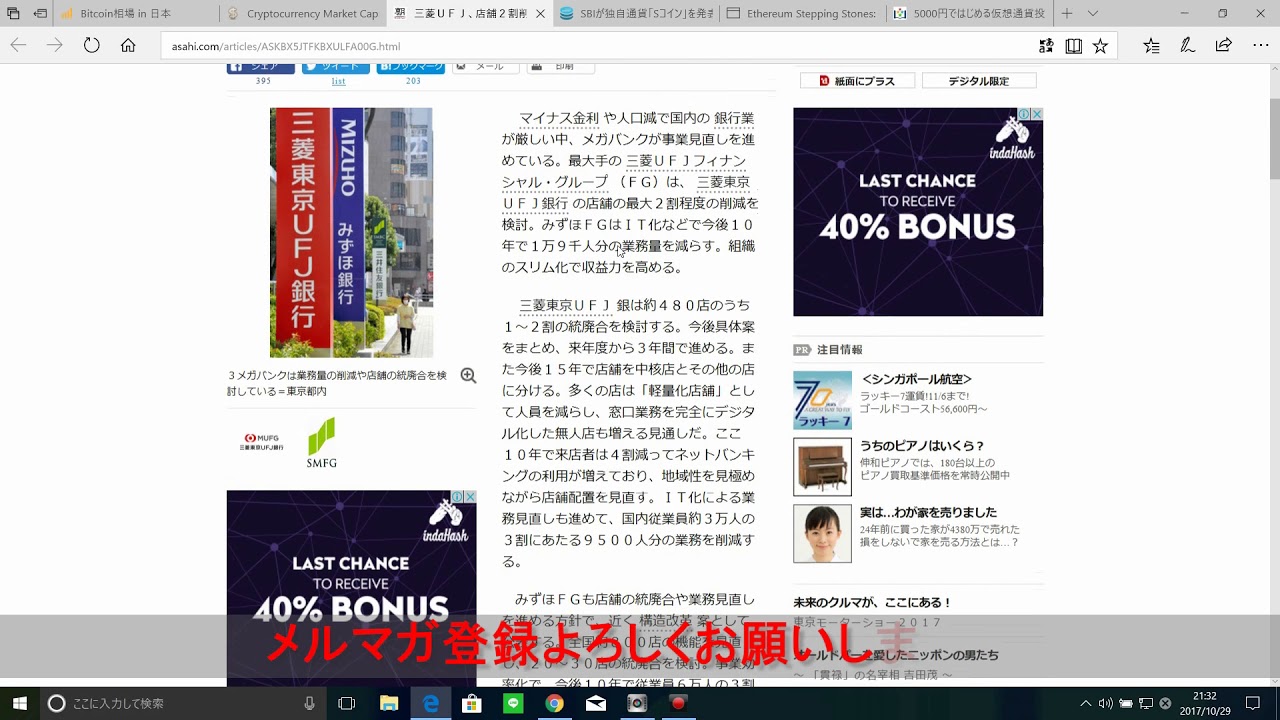The width and height of the screenshot is (1280, 720).
Task: Click the browser refresh icon
Action: pyautogui.click(x=92, y=45)
